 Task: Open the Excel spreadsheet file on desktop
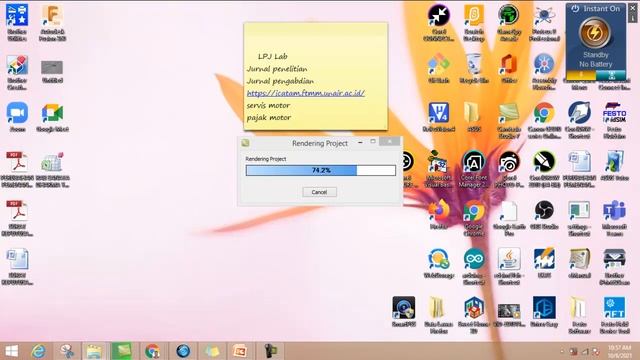tap(52, 169)
